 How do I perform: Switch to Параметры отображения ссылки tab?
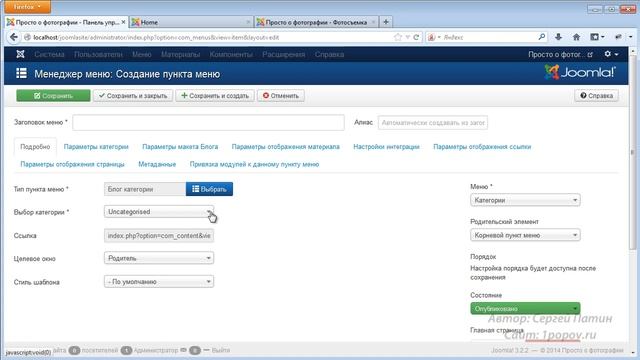click(482, 147)
